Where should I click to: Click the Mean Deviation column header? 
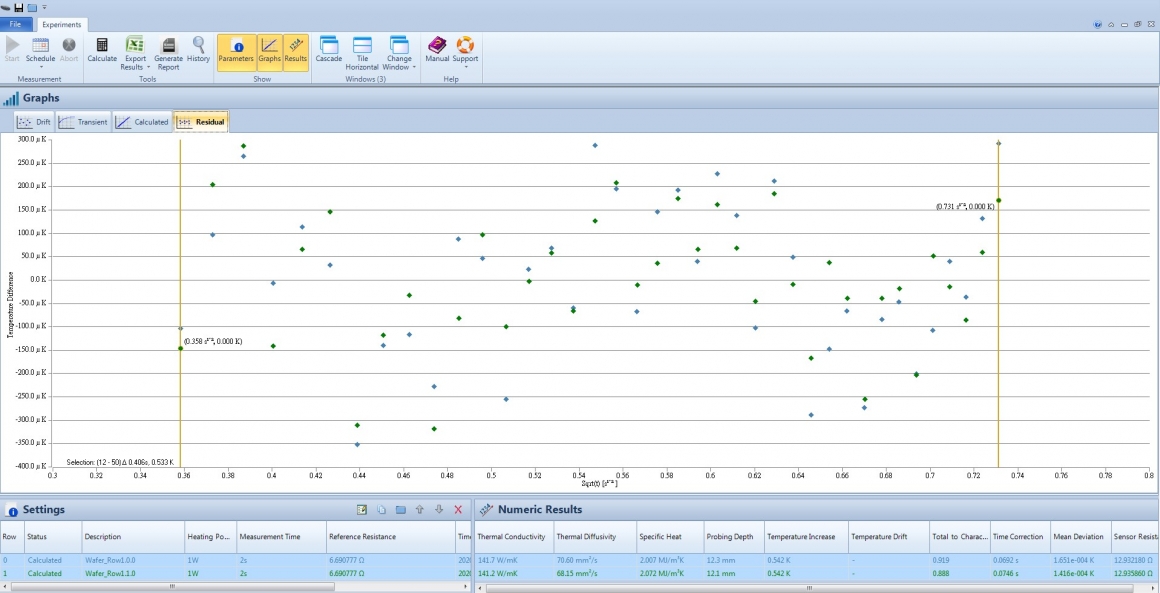pos(1079,537)
